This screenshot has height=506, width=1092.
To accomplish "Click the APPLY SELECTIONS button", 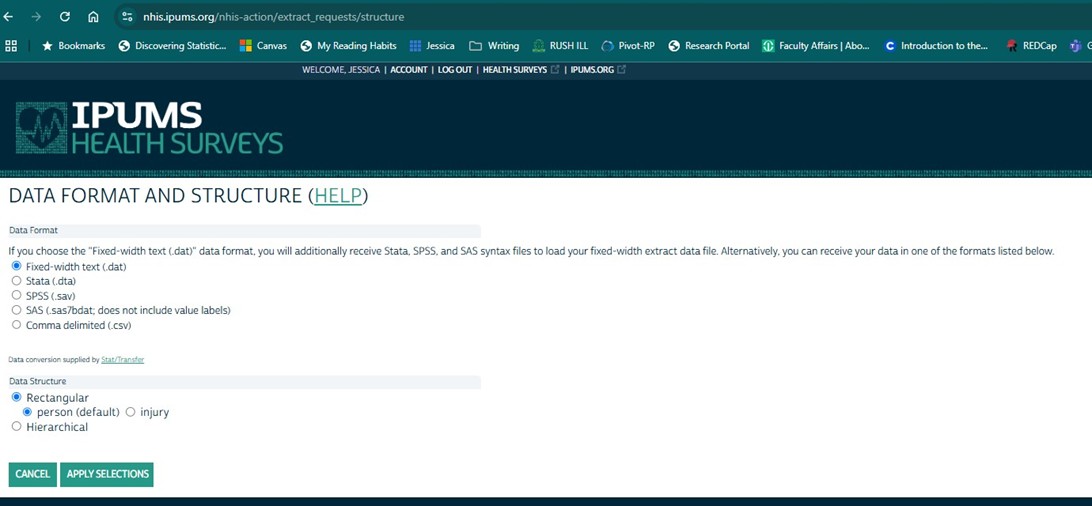I will click(107, 474).
